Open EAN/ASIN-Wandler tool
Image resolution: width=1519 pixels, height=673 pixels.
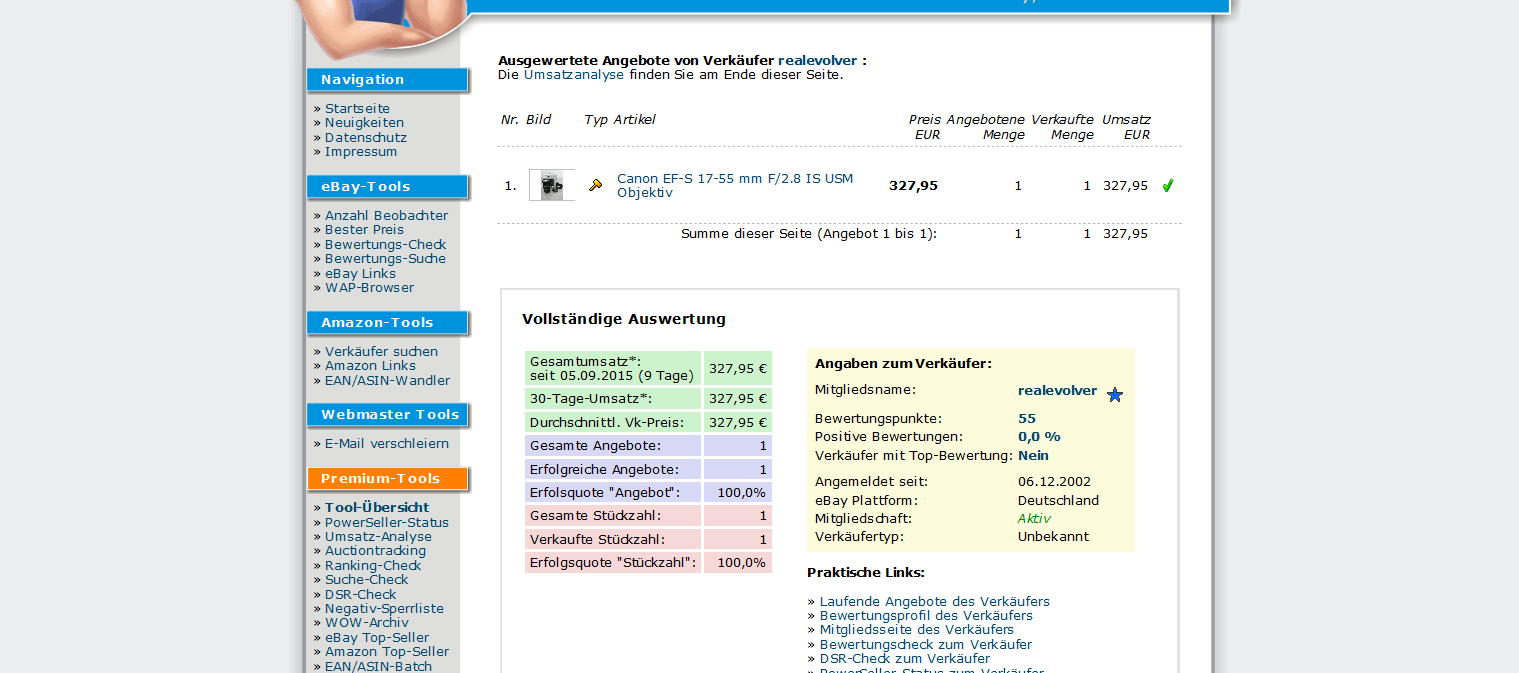click(387, 380)
